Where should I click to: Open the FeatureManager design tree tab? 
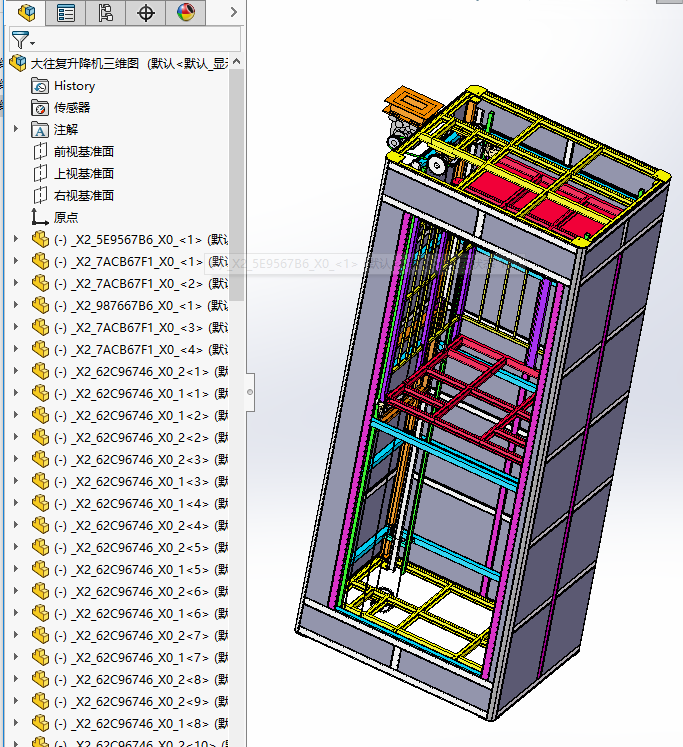(27, 13)
